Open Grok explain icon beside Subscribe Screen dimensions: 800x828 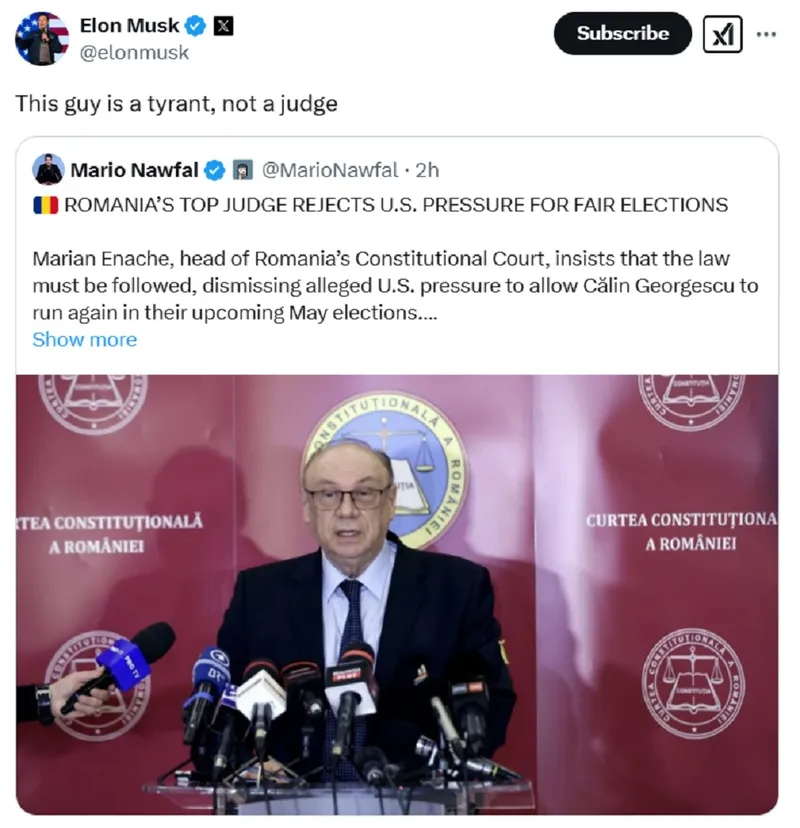(722, 34)
